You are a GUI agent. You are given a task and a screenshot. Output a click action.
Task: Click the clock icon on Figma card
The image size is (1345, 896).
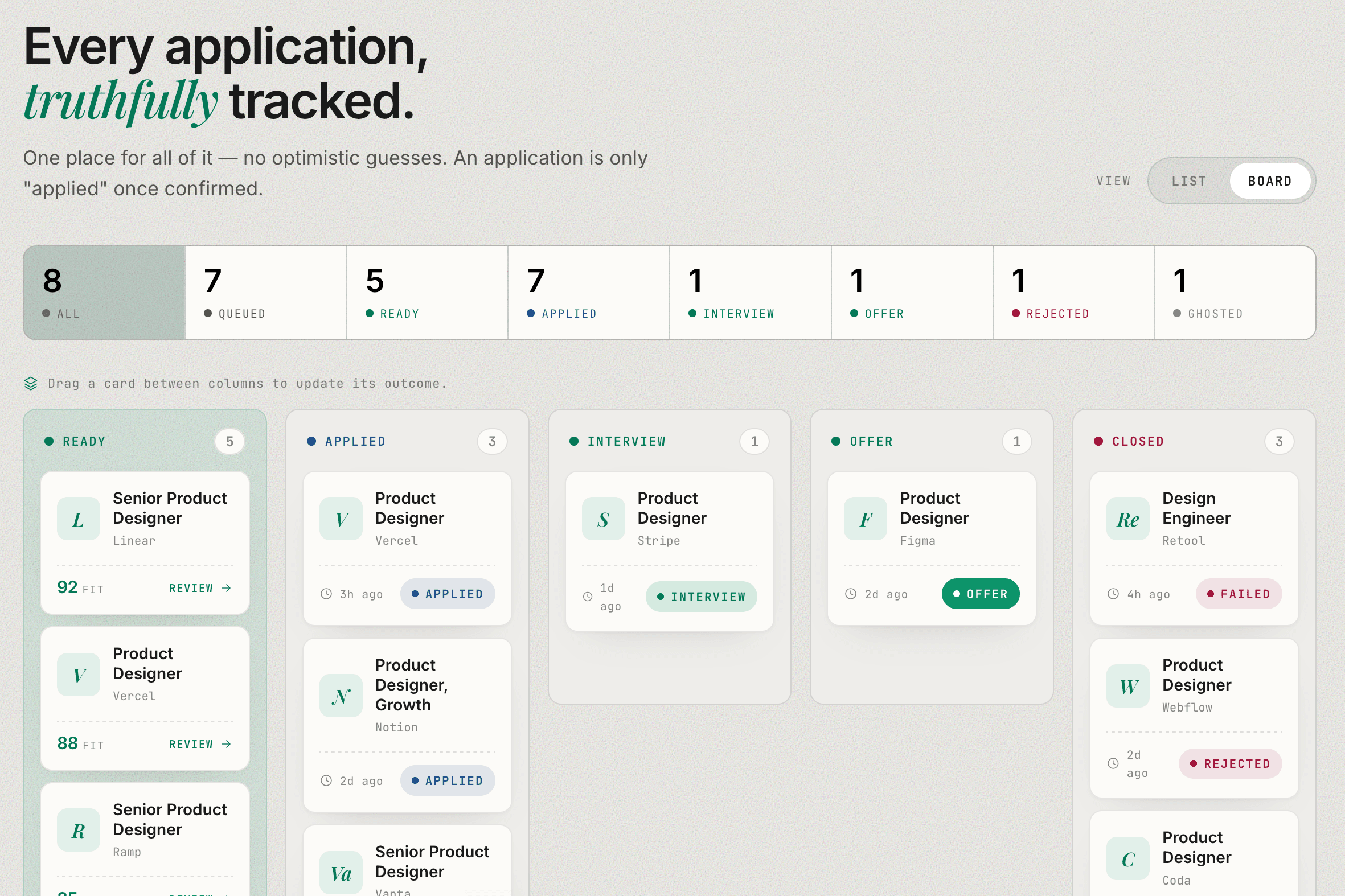pyautogui.click(x=851, y=594)
